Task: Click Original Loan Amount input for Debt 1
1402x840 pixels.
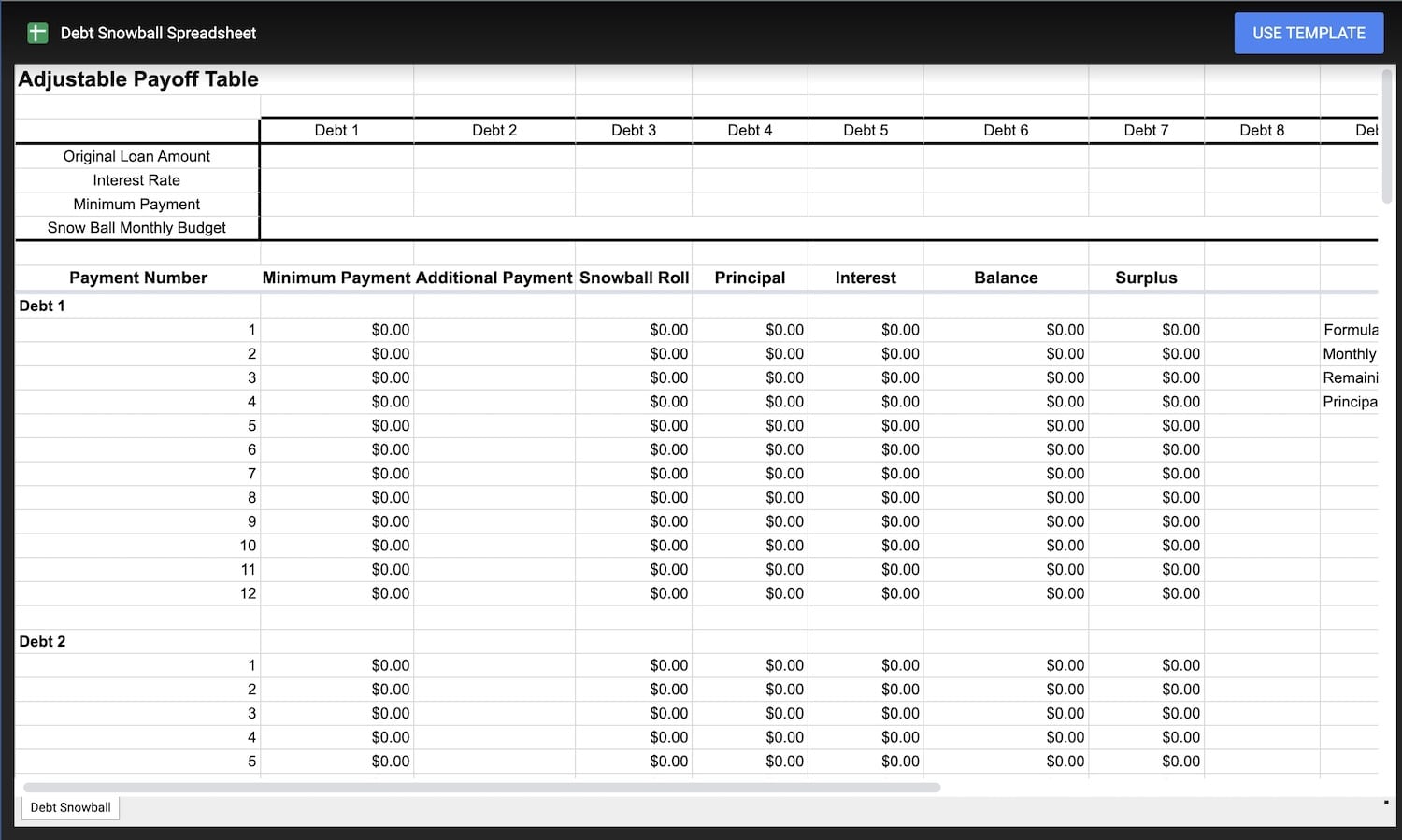Action: [336, 156]
